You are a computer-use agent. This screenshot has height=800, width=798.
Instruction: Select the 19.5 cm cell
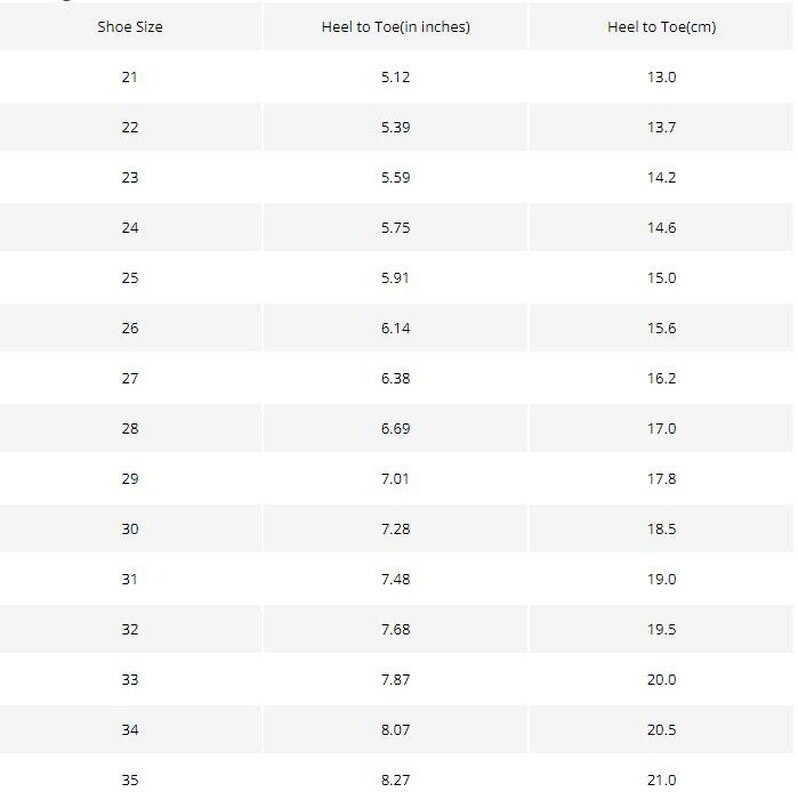[x=662, y=629]
